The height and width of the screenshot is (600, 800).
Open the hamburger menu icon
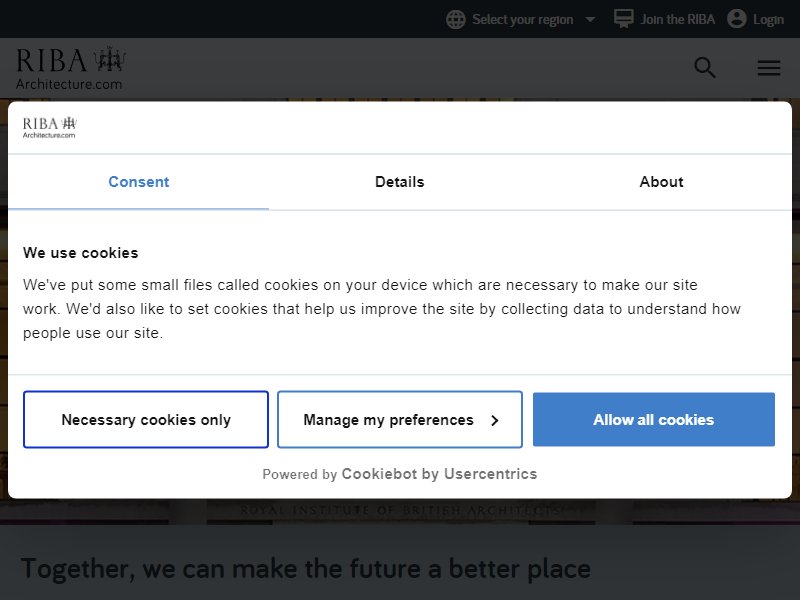(x=768, y=67)
